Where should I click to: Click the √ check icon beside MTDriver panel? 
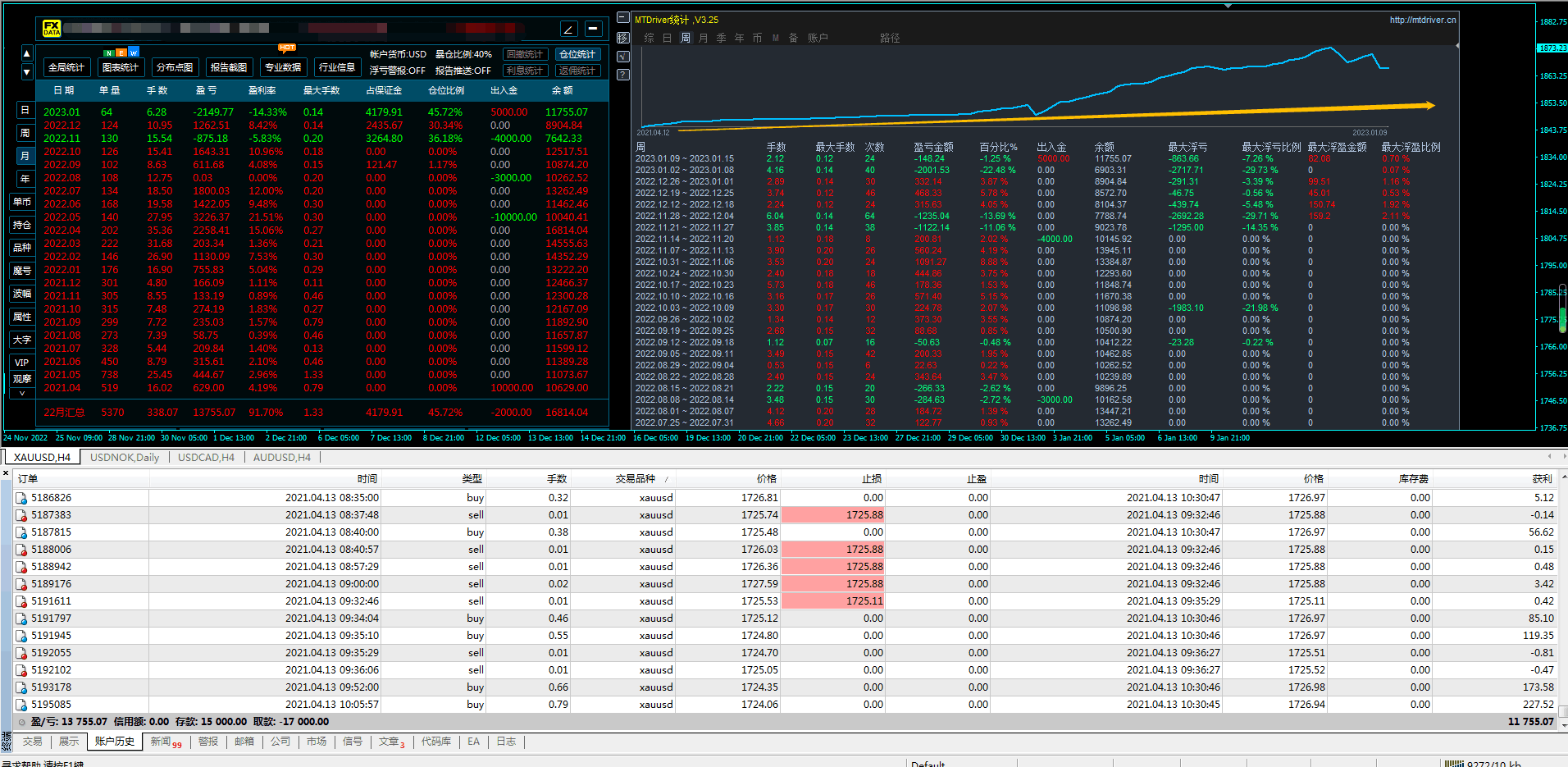[x=623, y=56]
